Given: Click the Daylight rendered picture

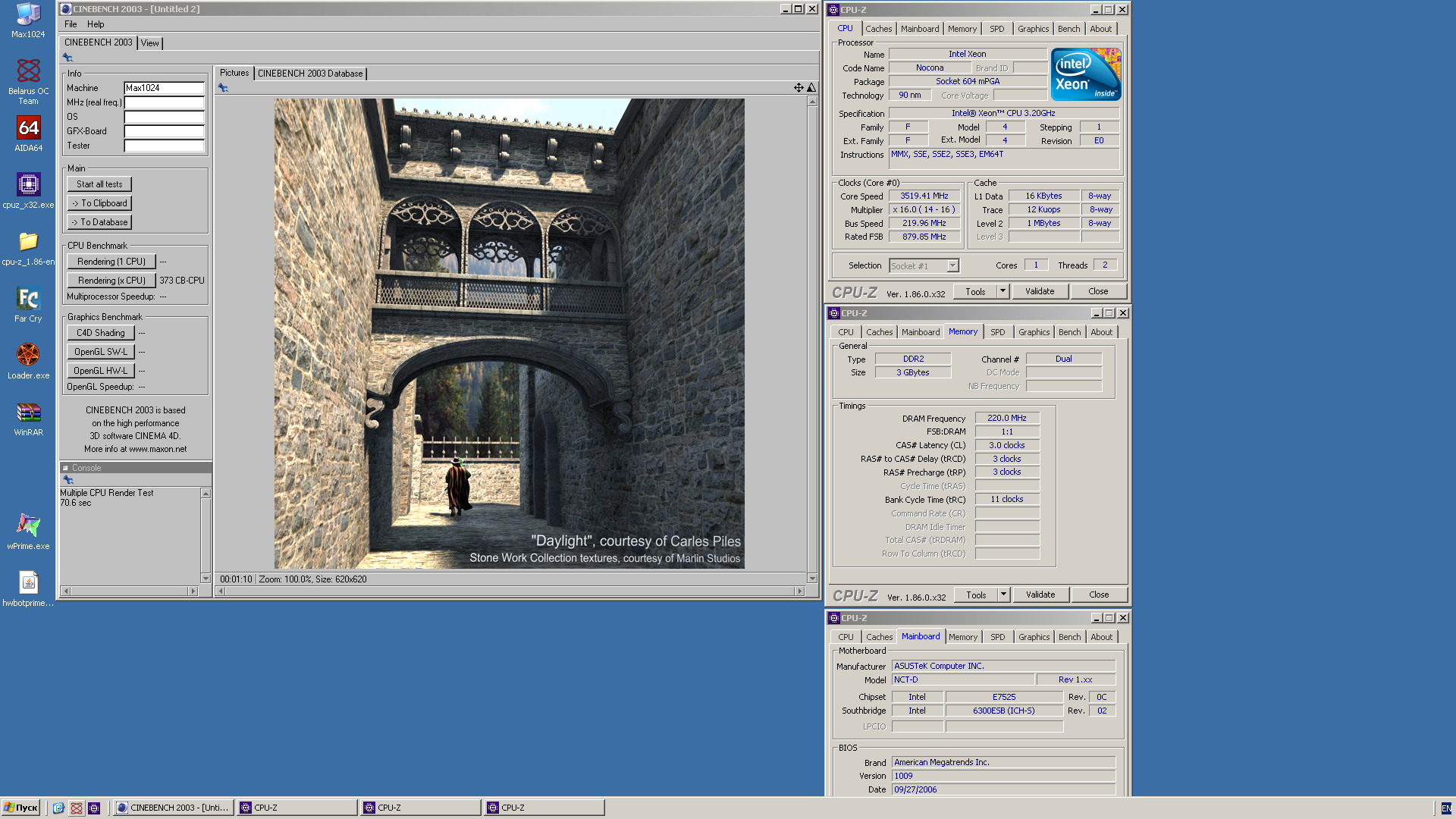Looking at the screenshot, I should 509,334.
